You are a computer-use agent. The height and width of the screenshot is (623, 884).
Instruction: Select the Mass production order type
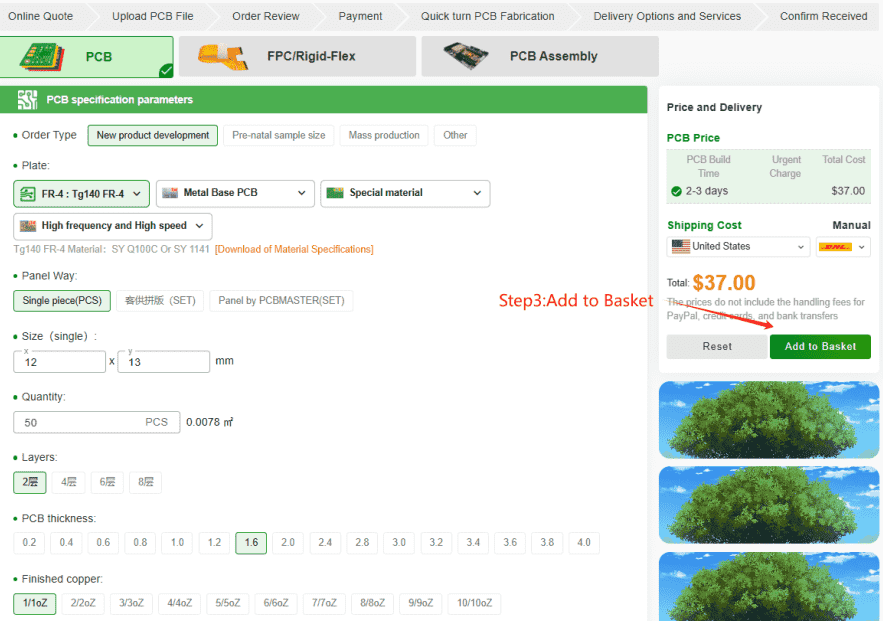click(x=384, y=135)
